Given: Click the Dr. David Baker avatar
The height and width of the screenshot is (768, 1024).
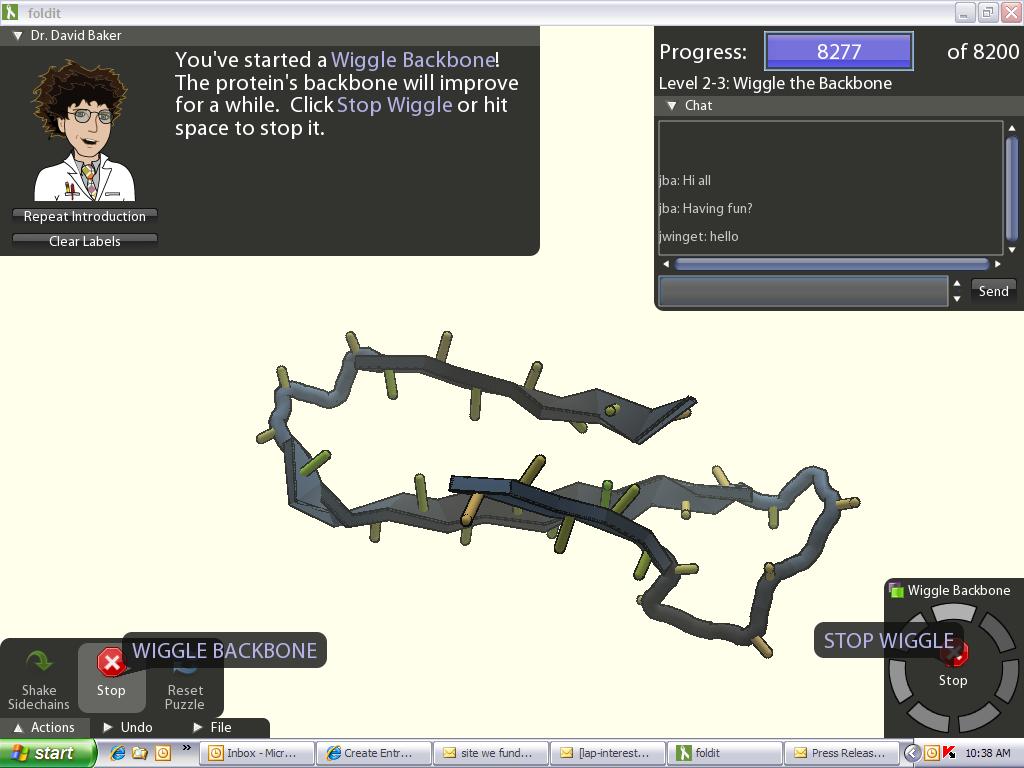Looking at the screenshot, I should (83, 131).
